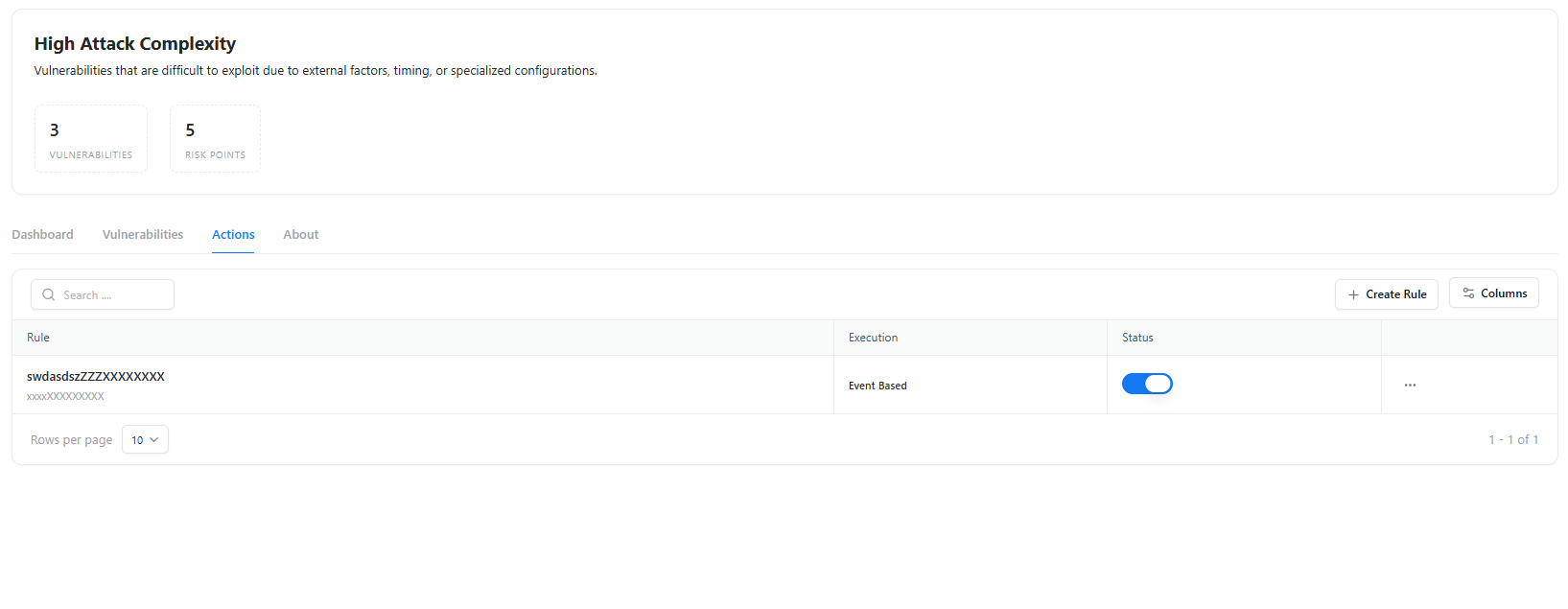Click the High Attack Complexity heading
This screenshot has width=1568, height=609.
point(135,43)
